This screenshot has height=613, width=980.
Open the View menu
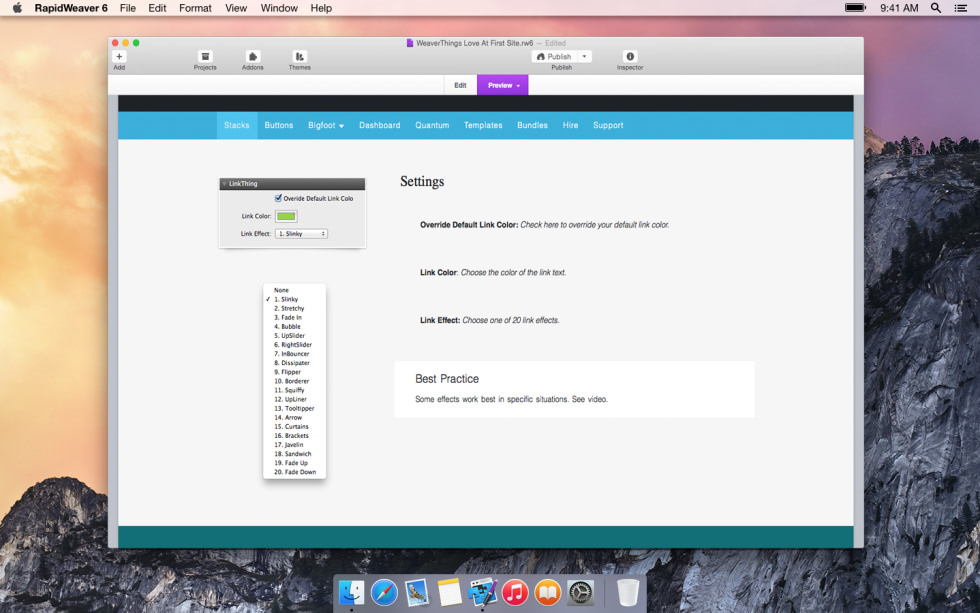236,8
